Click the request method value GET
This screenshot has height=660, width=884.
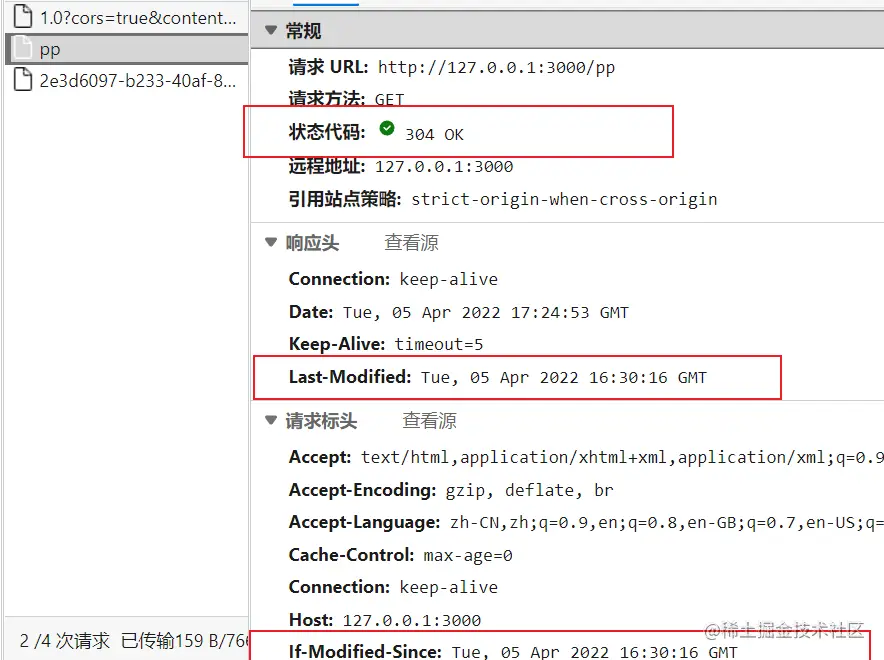pos(390,100)
